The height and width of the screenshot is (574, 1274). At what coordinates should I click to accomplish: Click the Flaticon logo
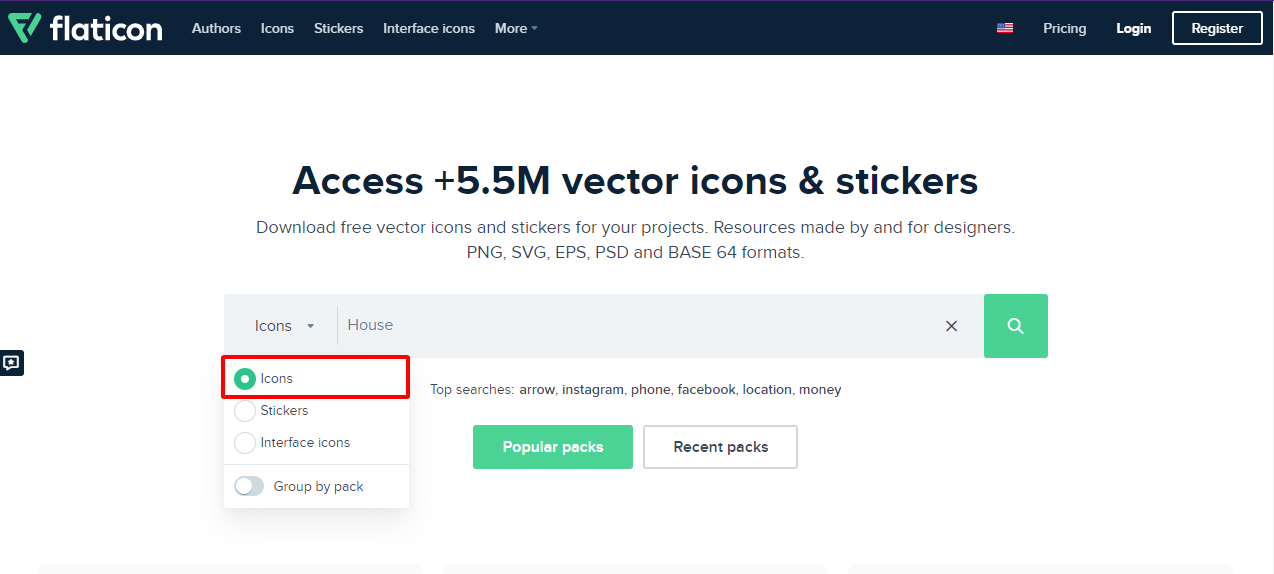pyautogui.click(x=85, y=28)
